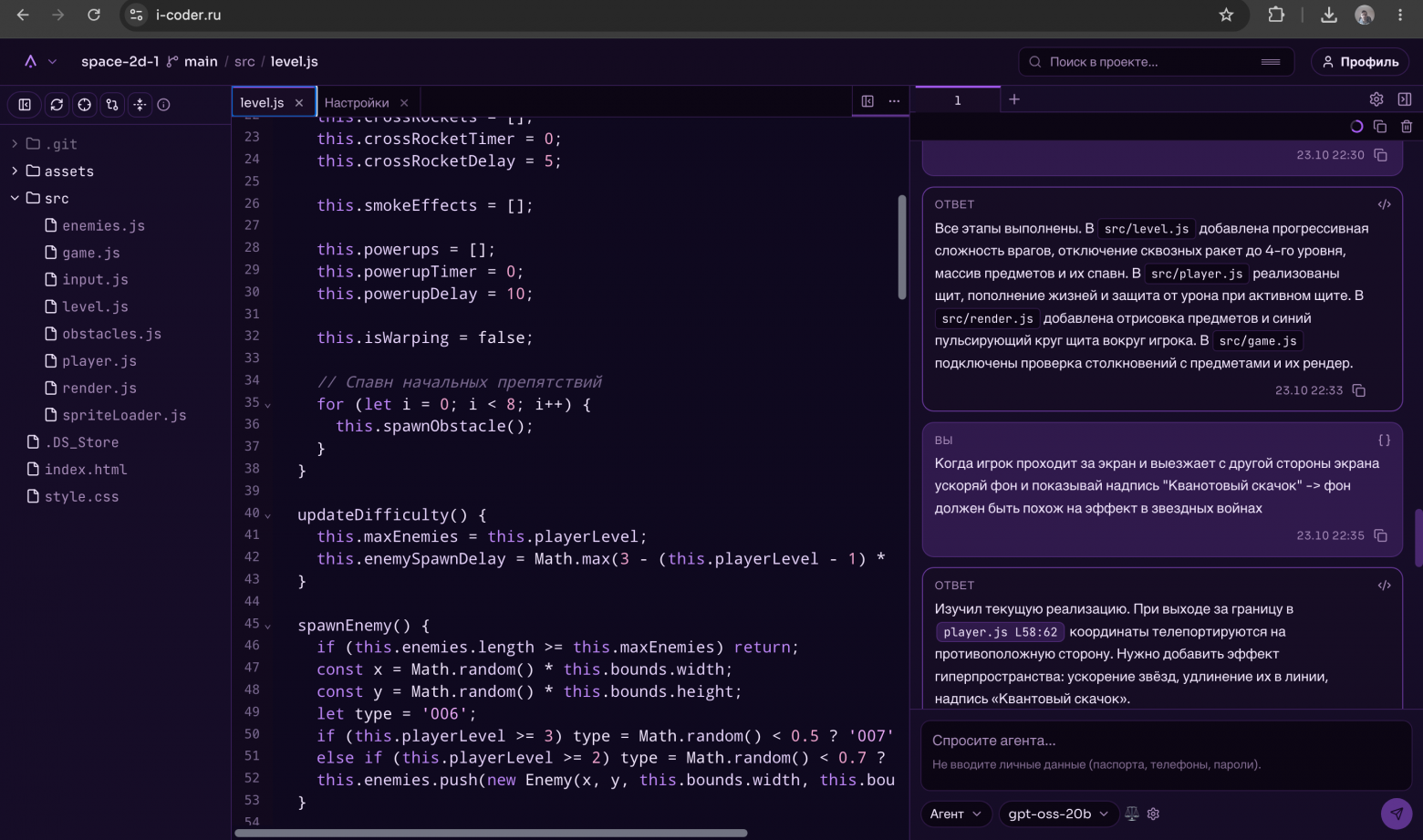Screen dimensions: 1423x840
Task: Open git branch compare icon in sidebar
Action: [112, 105]
